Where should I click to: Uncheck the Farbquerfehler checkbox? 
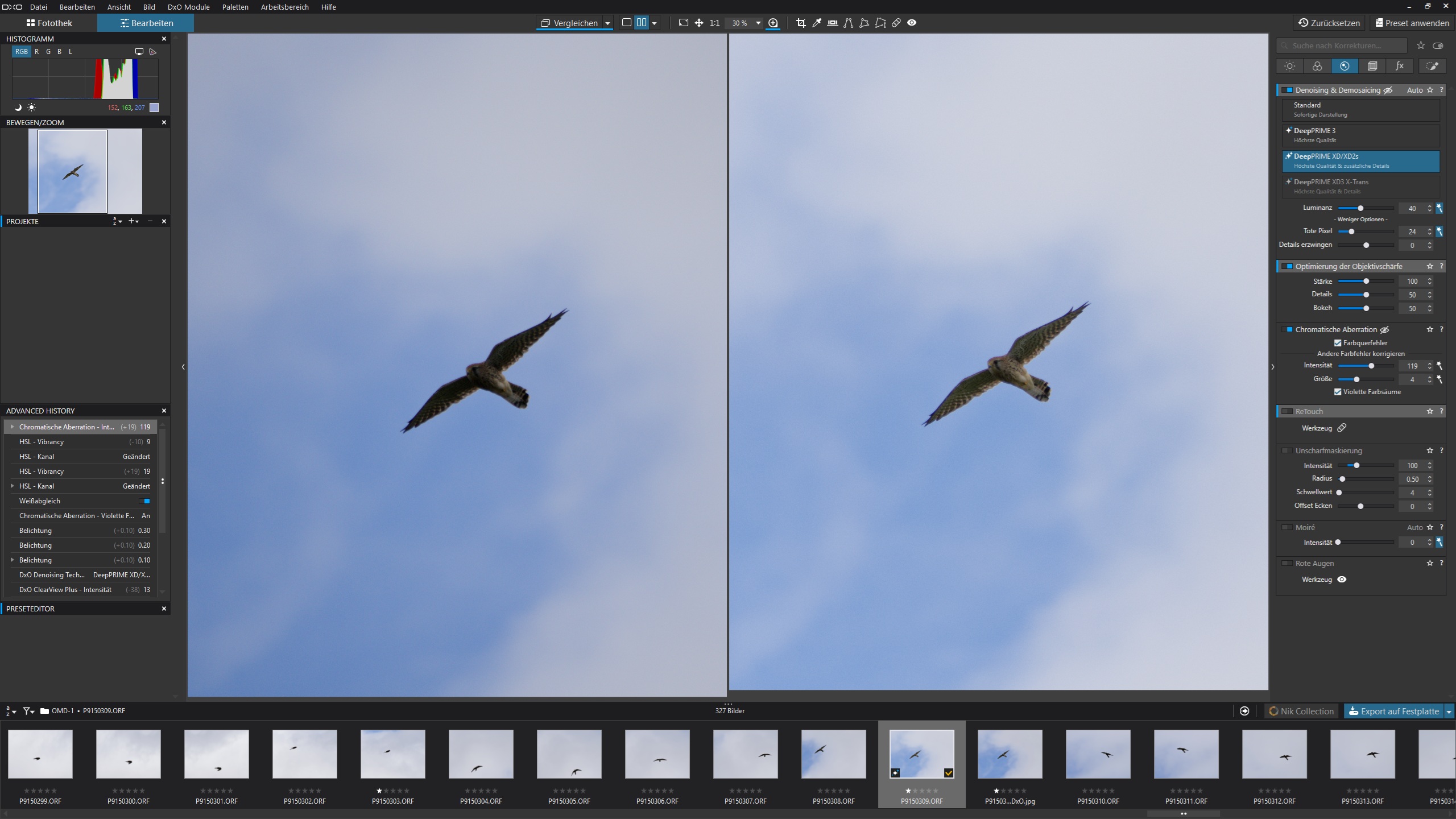pos(1338,343)
